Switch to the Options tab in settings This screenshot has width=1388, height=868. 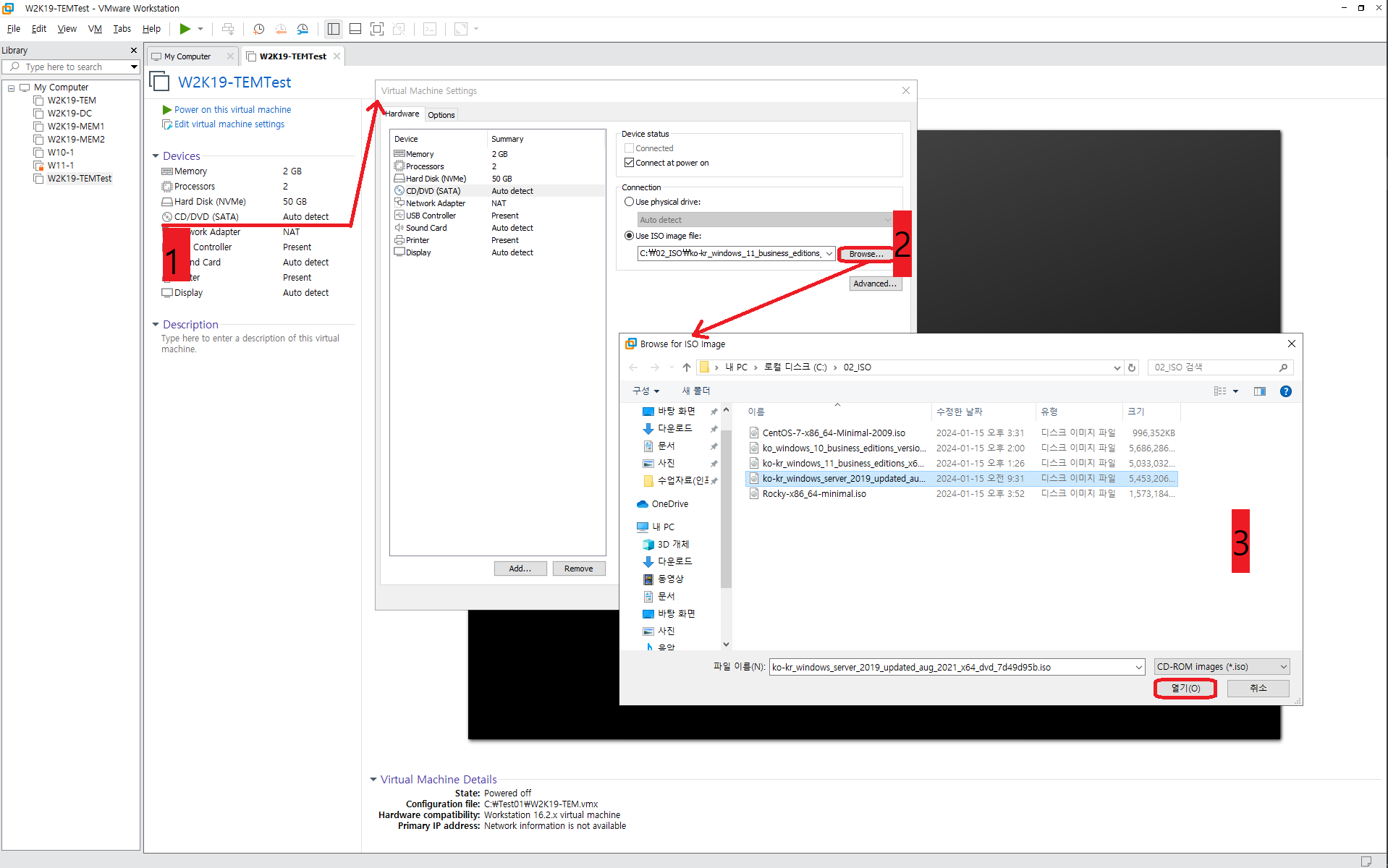point(441,115)
